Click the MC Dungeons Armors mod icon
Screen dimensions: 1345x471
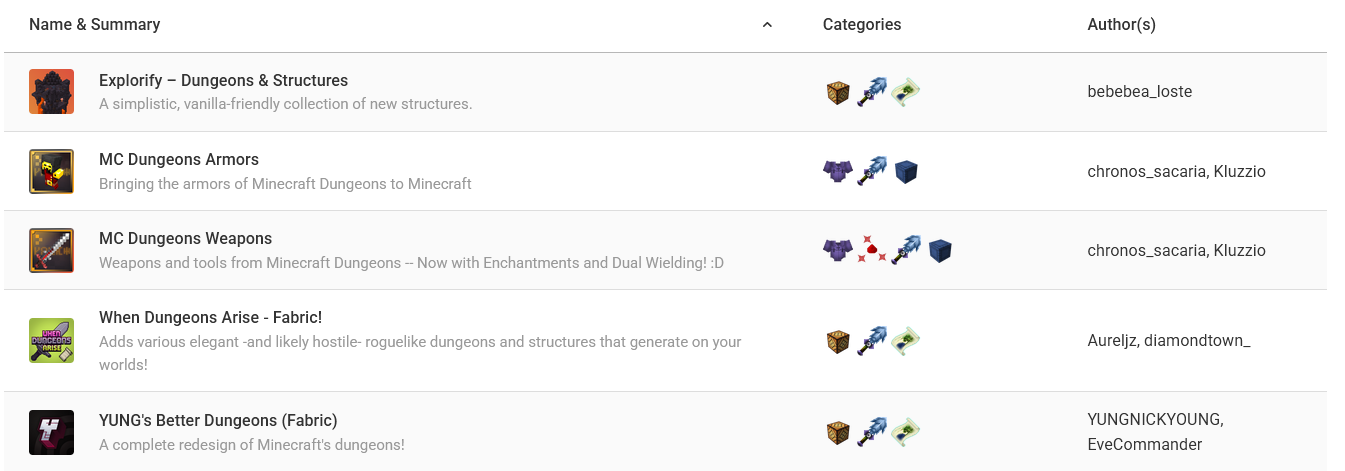pyautogui.click(x=51, y=171)
